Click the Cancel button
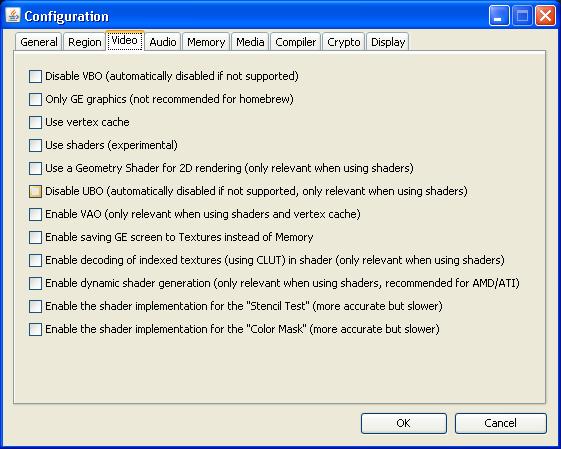 [x=501, y=423]
